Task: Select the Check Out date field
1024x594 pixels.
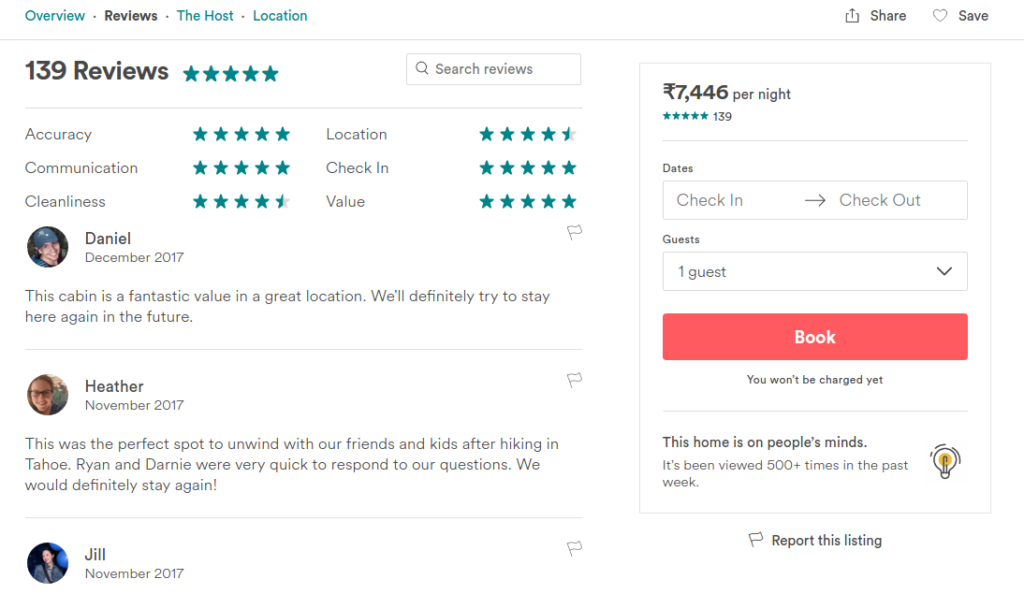Action: [880, 200]
